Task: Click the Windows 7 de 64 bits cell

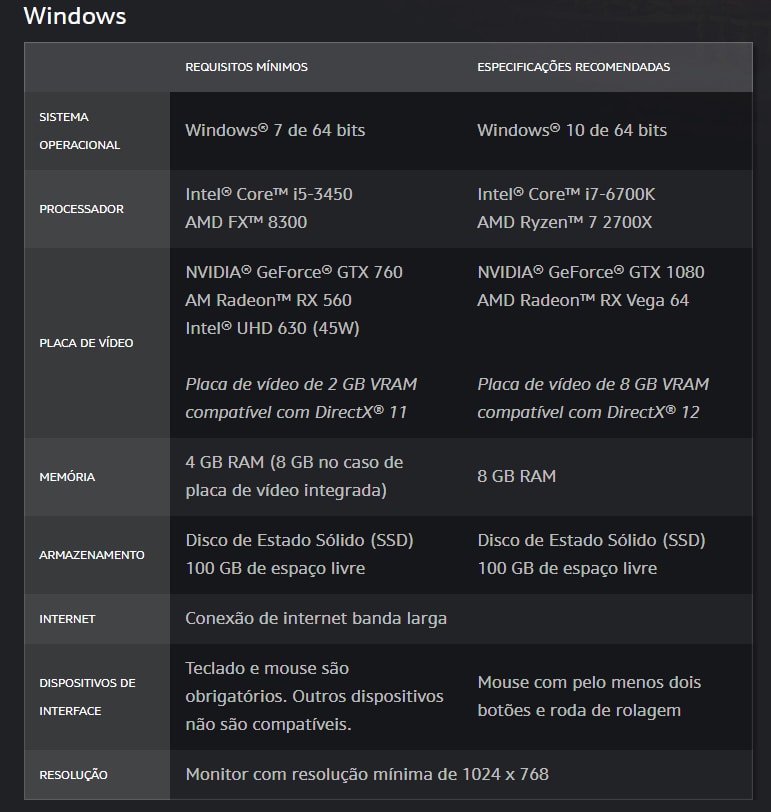Action: tap(275, 130)
